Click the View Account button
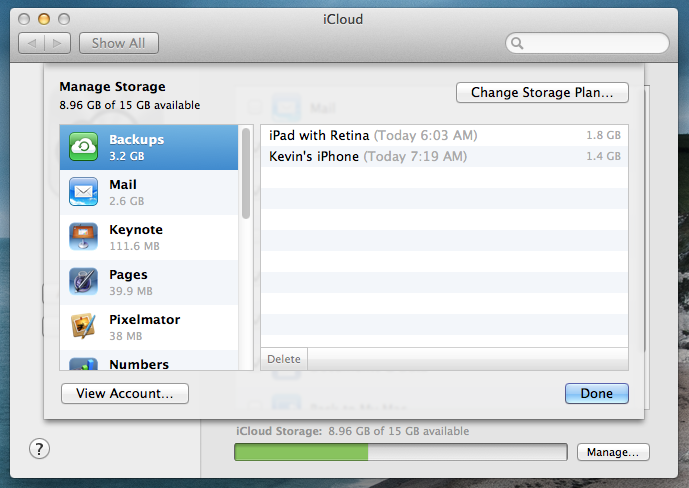 [x=125, y=393]
